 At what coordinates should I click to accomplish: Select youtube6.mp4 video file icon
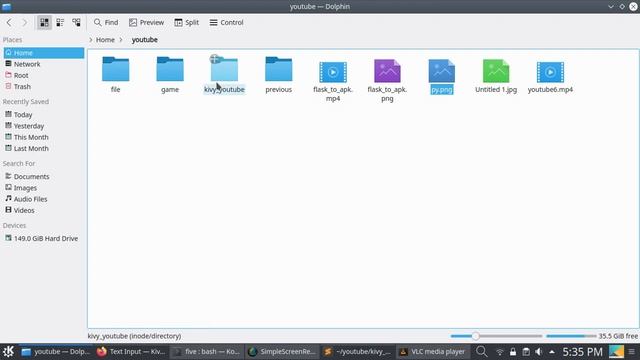[550, 72]
